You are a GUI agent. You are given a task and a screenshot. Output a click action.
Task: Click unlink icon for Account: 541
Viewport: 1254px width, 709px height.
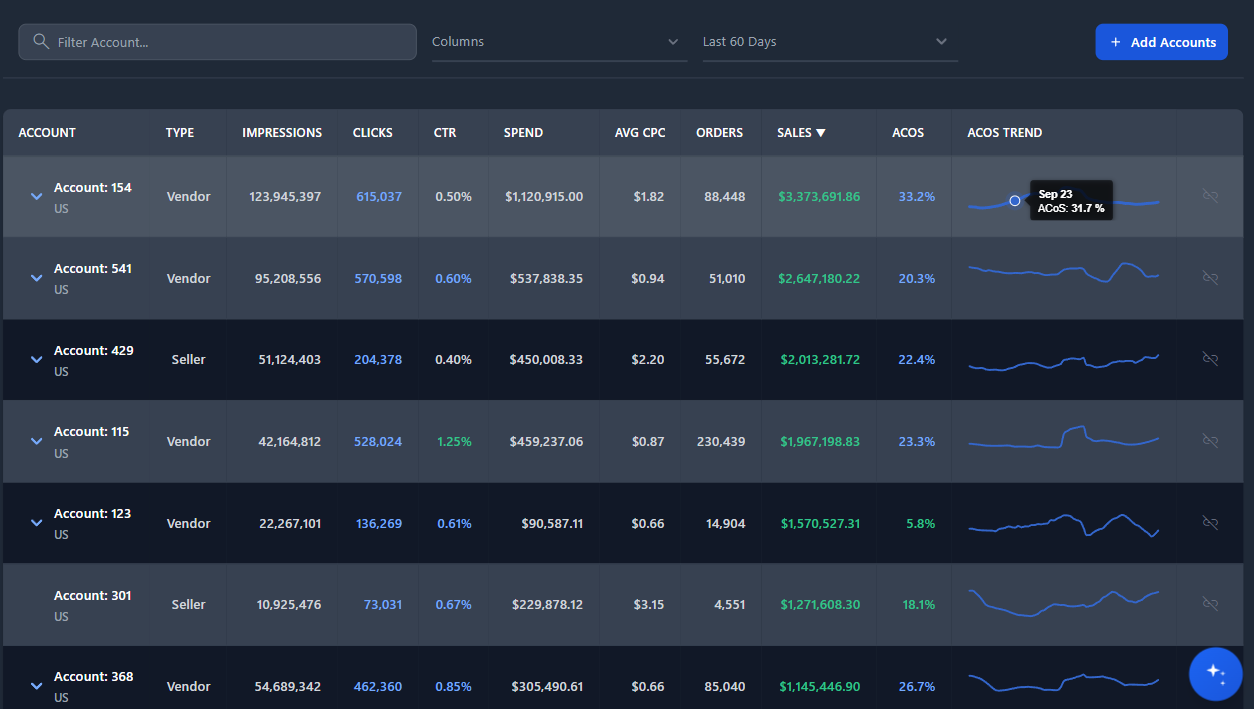pos(1210,278)
